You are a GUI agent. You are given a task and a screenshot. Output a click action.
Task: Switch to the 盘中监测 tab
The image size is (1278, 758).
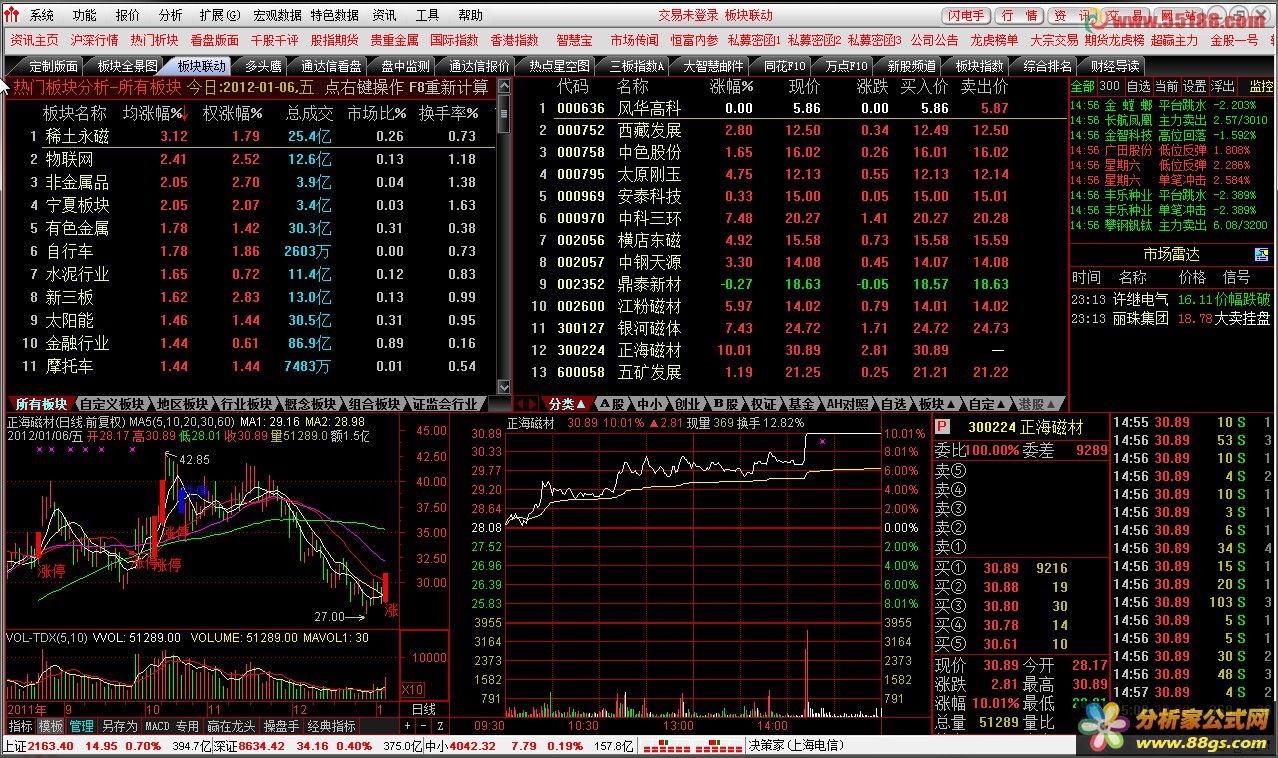(x=405, y=66)
